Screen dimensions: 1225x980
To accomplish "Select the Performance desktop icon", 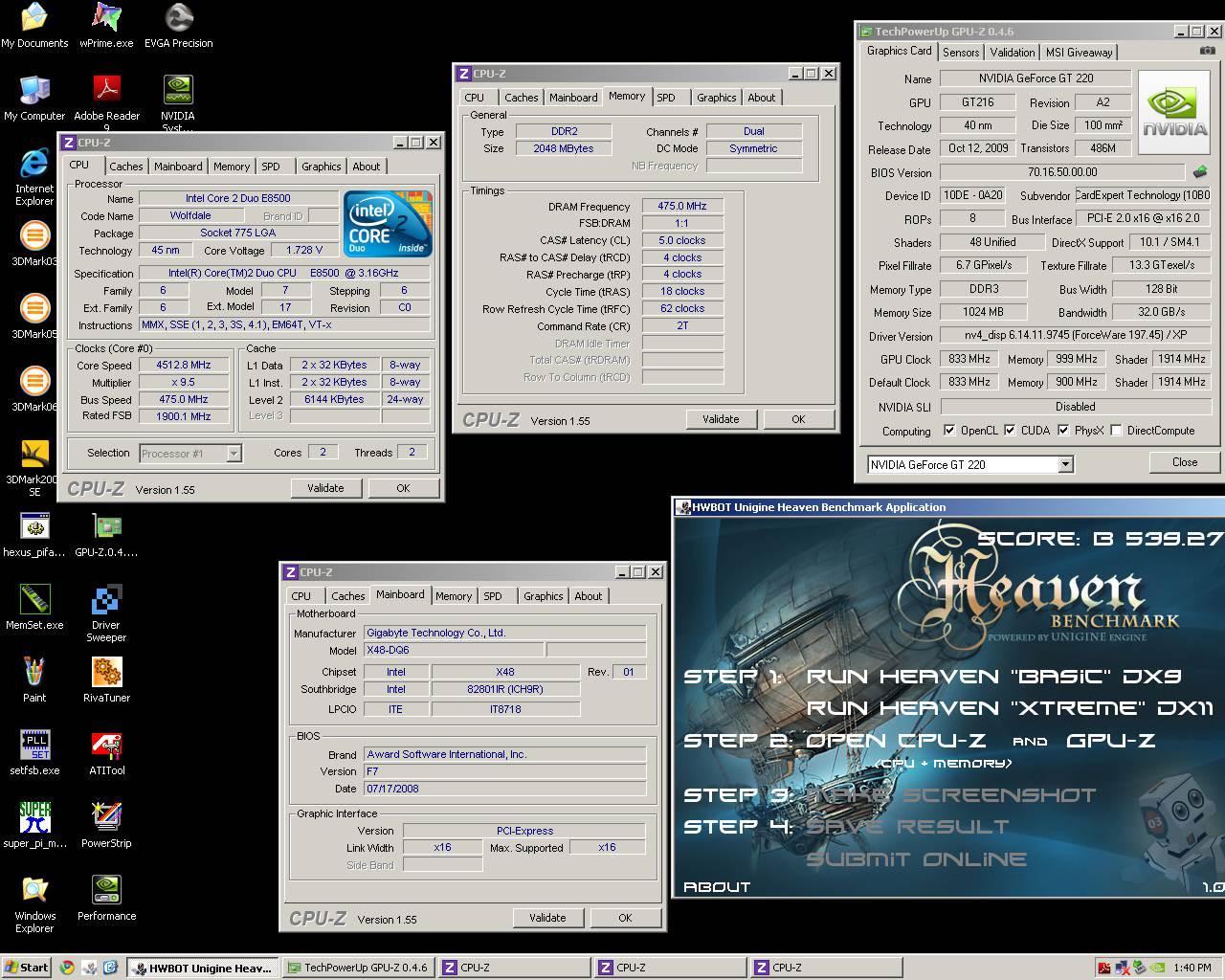I will coord(106,899).
